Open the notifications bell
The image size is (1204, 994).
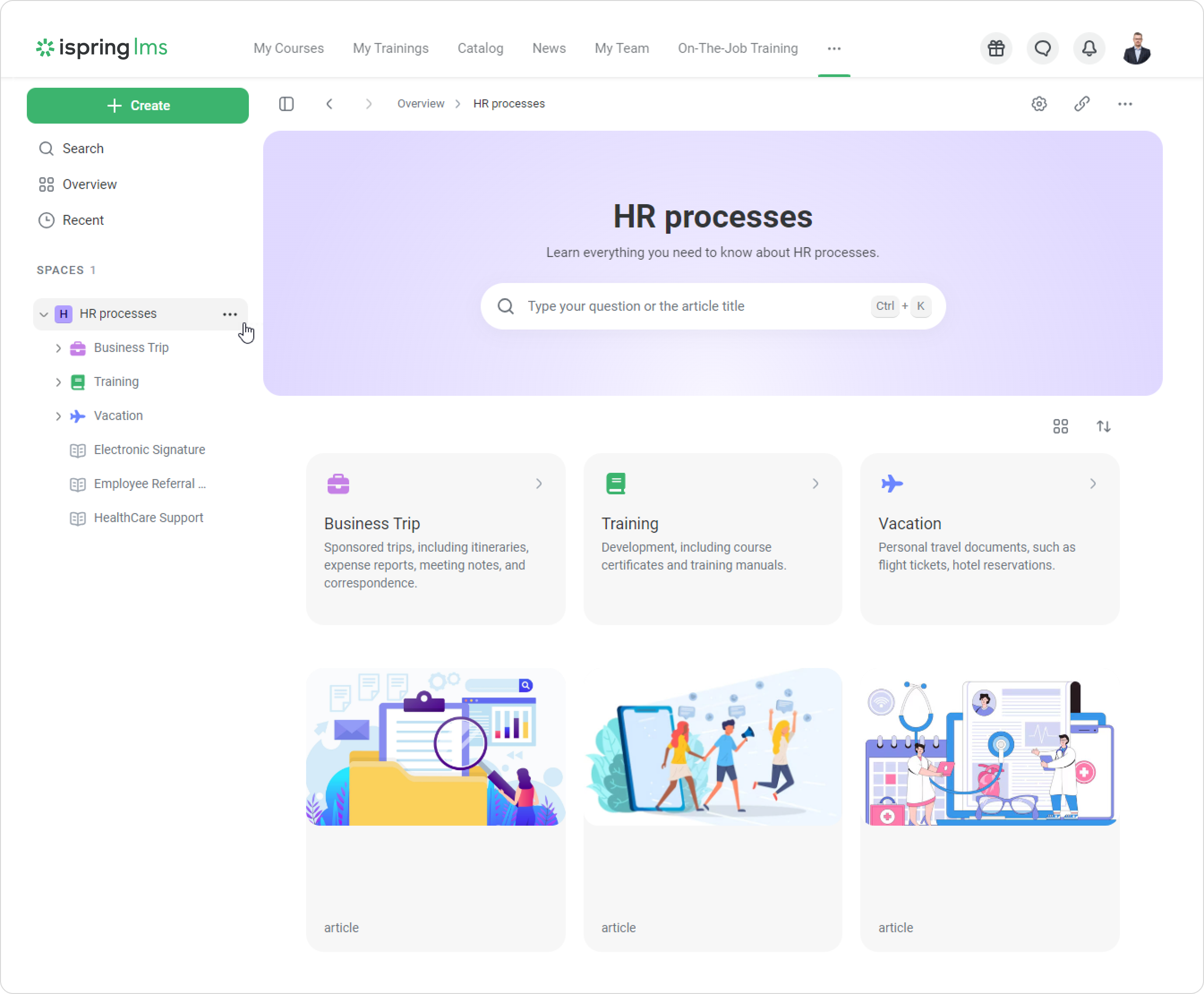pos(1089,49)
